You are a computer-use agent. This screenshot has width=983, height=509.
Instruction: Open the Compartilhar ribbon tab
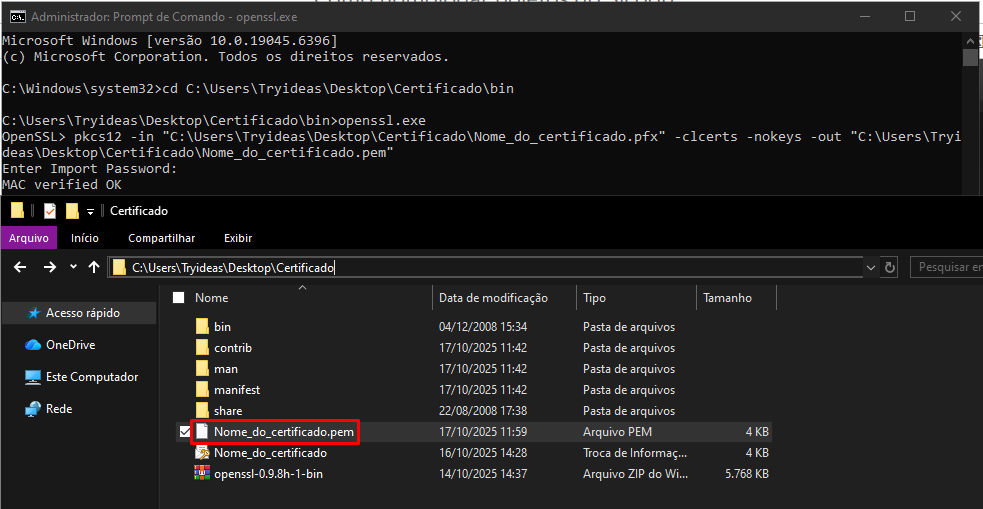pos(161,238)
